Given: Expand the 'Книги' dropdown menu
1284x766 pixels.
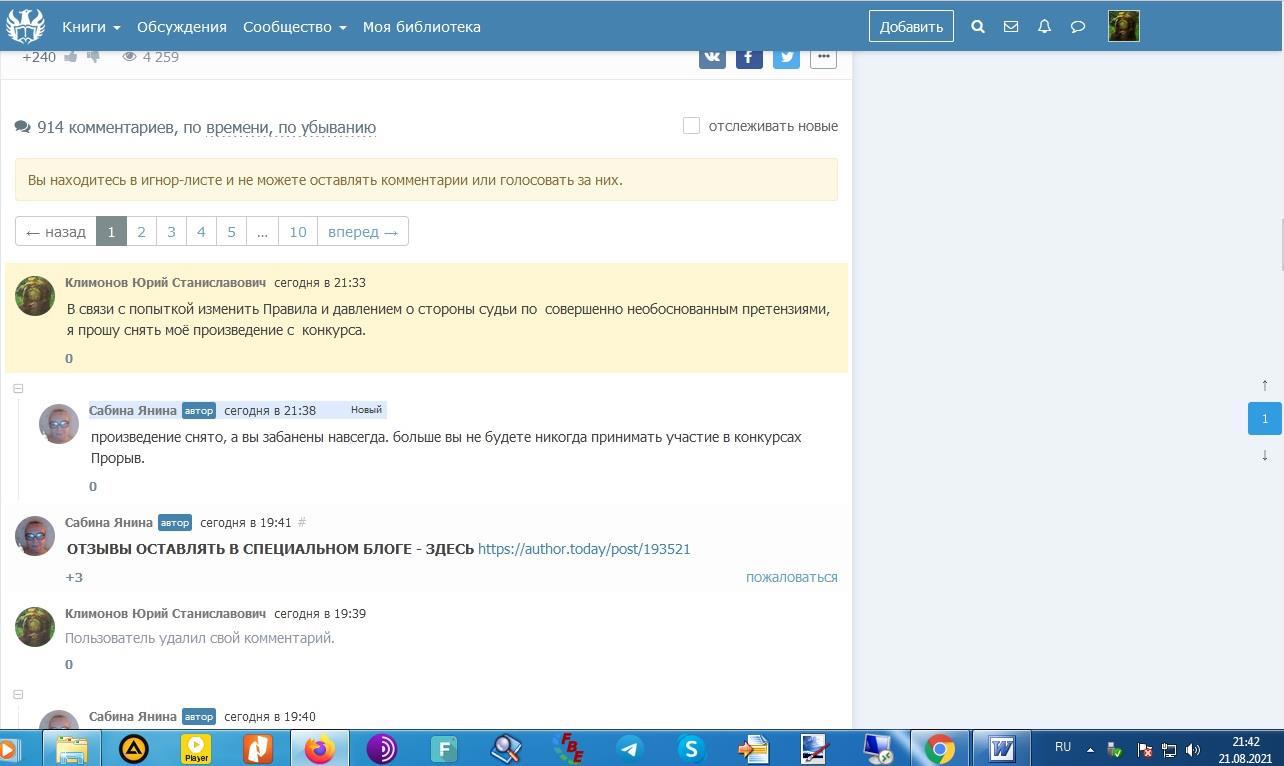Looking at the screenshot, I should click(91, 27).
